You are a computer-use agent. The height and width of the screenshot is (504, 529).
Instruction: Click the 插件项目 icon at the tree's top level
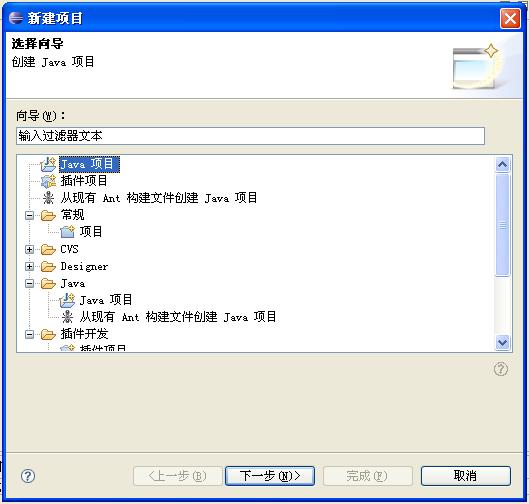point(48,181)
